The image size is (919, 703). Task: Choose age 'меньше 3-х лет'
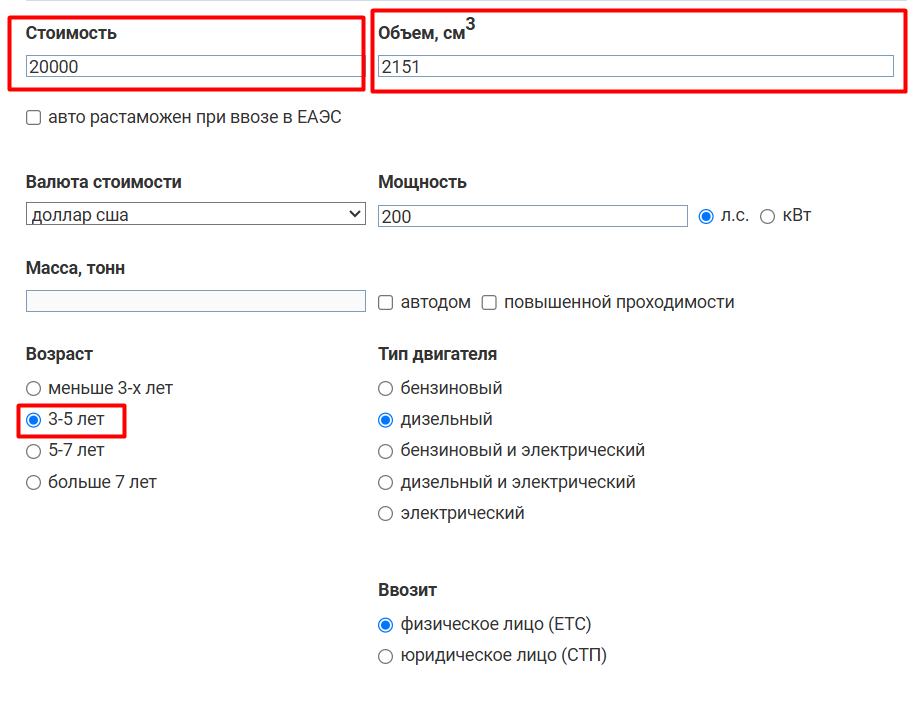click(x=33, y=388)
